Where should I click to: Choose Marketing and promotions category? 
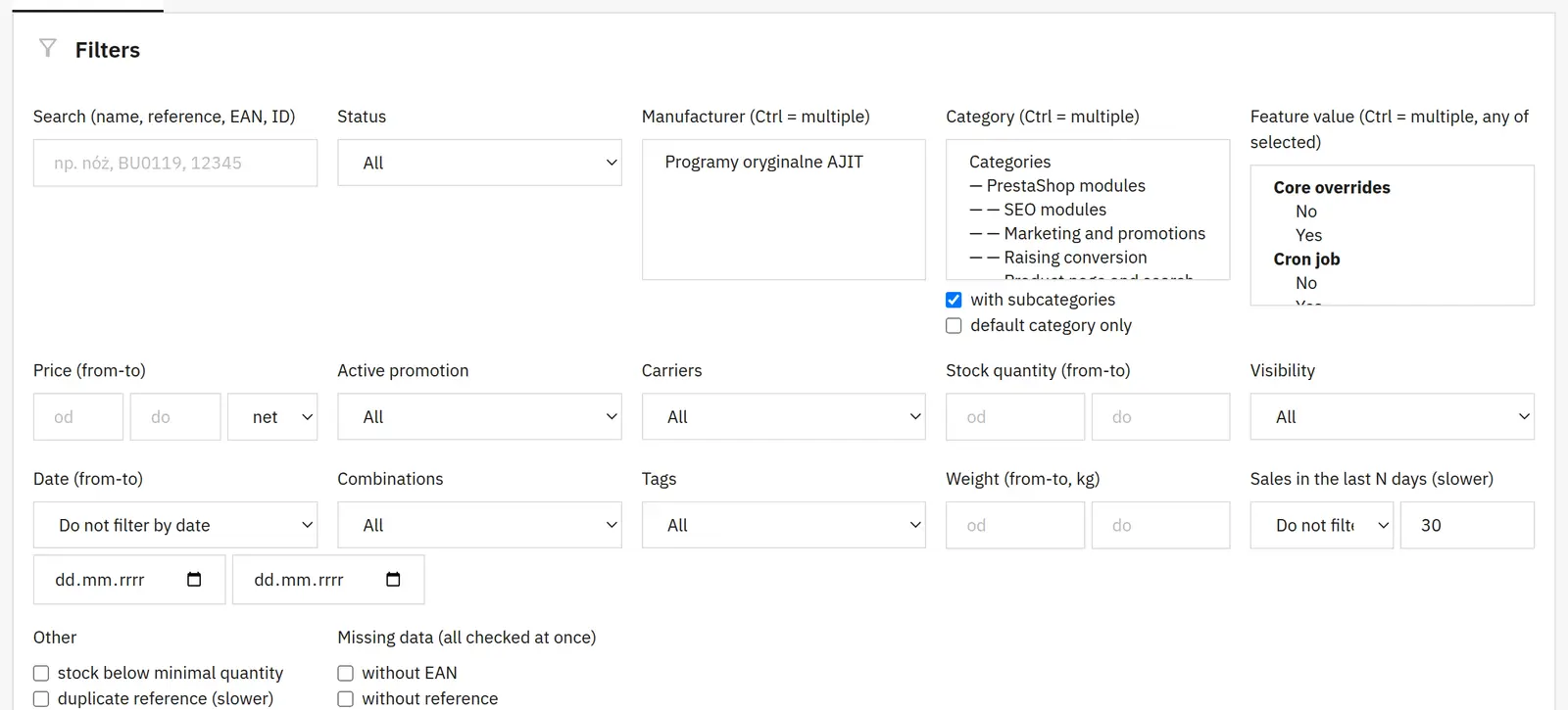[x=1088, y=233]
